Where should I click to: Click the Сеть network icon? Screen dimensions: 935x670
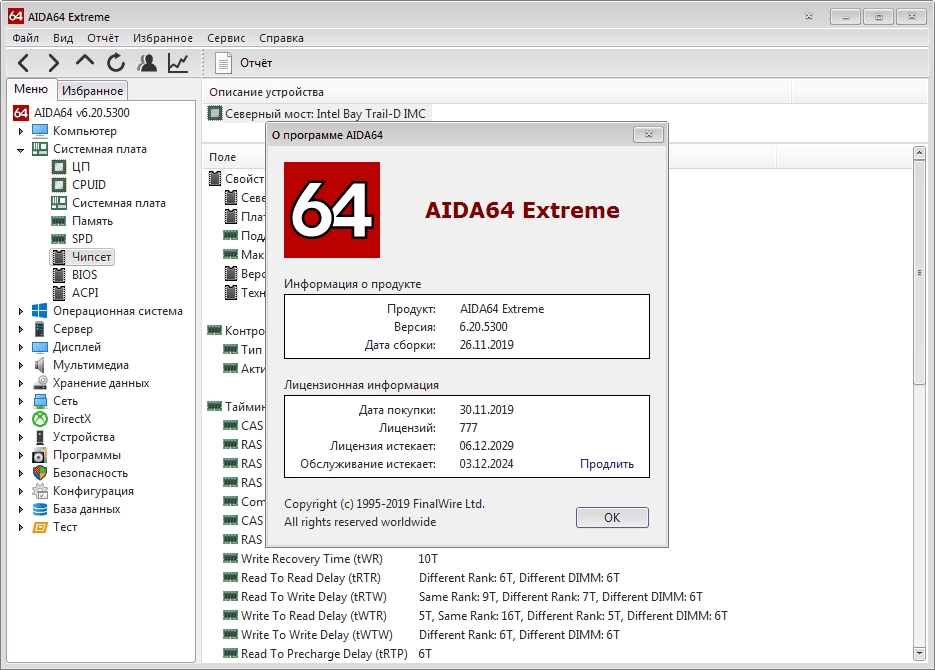pyautogui.click(x=39, y=401)
